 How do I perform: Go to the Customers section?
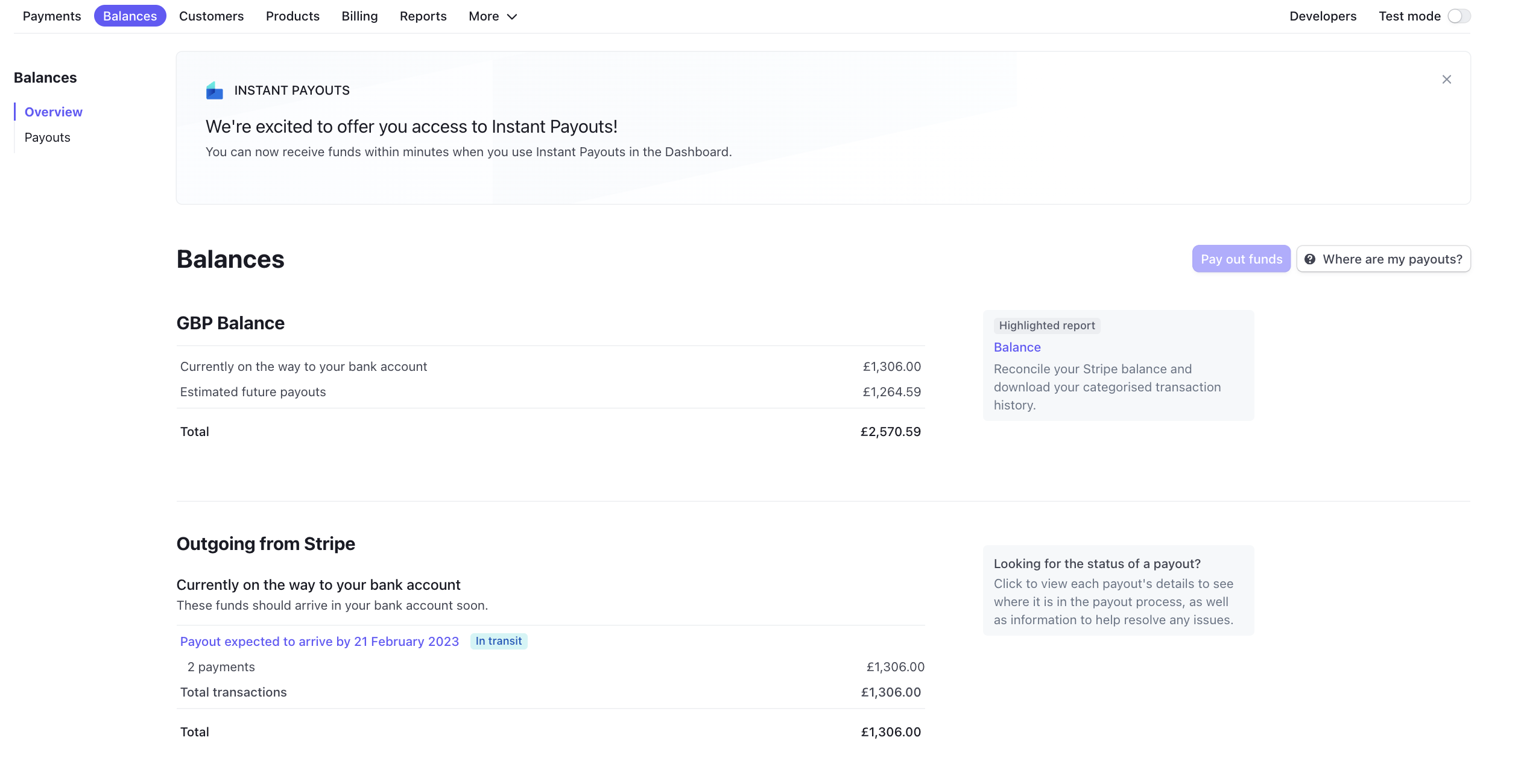(x=211, y=16)
